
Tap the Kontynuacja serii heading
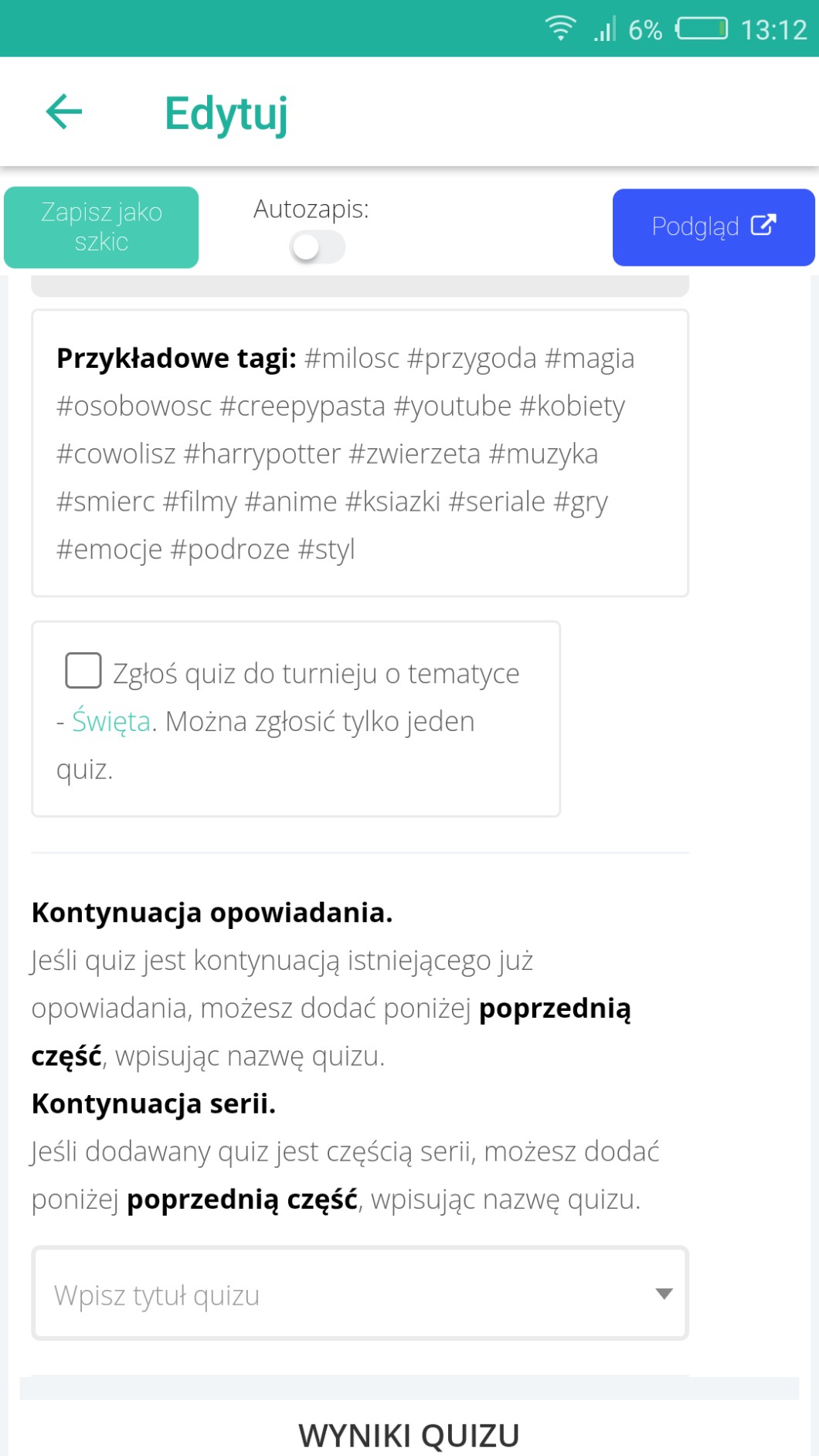[154, 1104]
